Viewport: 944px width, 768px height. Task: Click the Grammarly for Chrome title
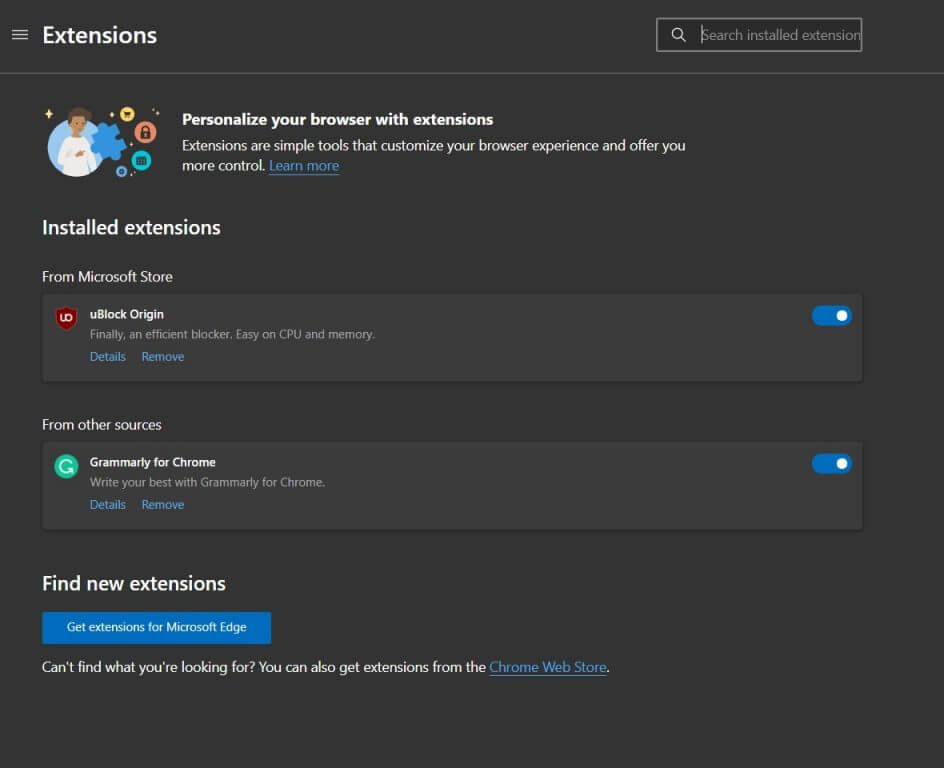click(152, 462)
